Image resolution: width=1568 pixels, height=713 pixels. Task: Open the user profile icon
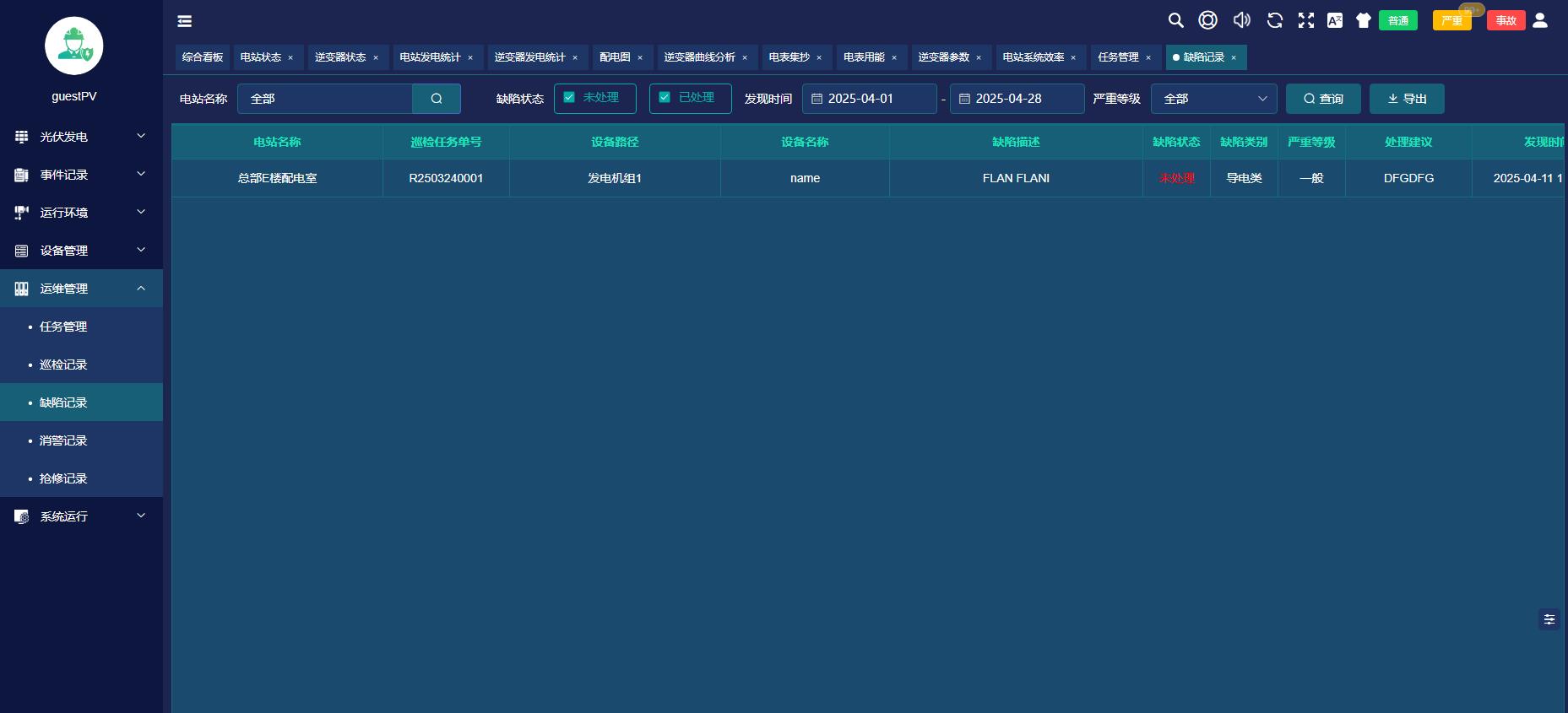coord(1540,20)
